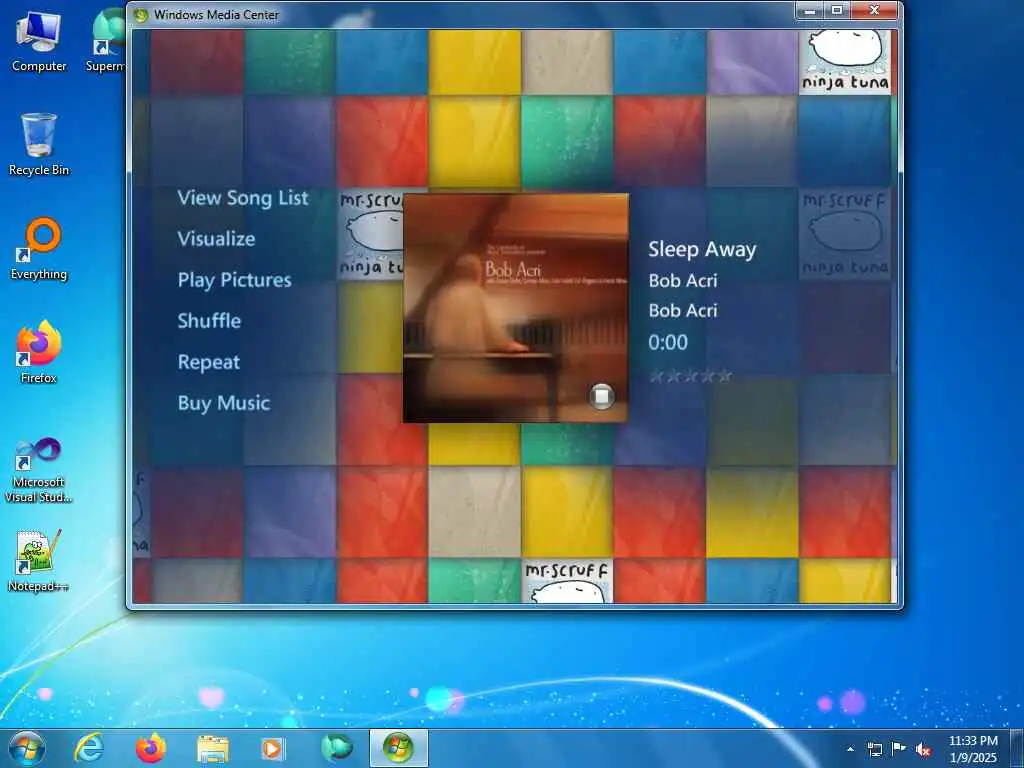
Task: Click the Windows Media Center title bar icon
Action: coord(140,14)
